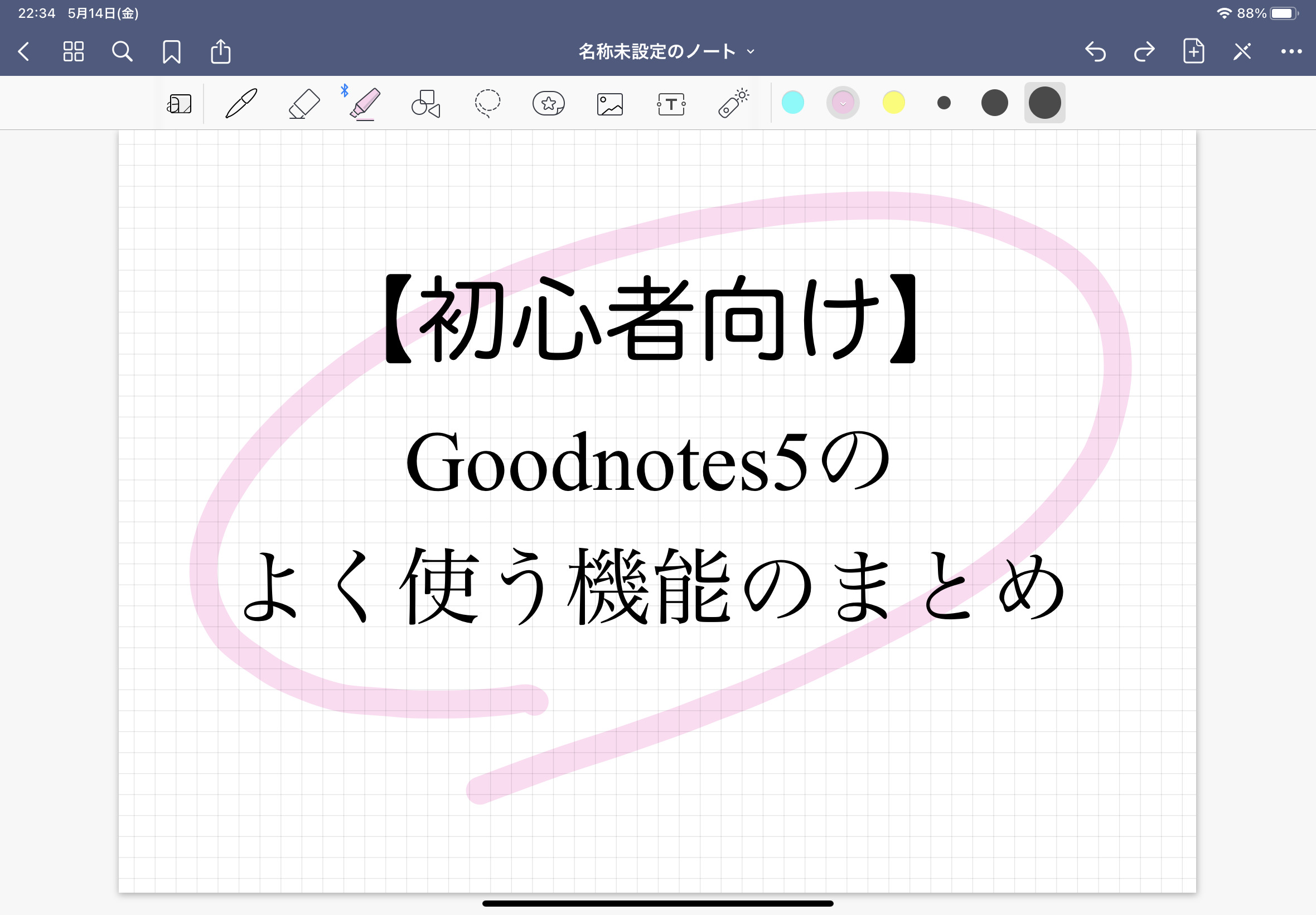
Task: Select the Eraser tool
Action: point(304,104)
